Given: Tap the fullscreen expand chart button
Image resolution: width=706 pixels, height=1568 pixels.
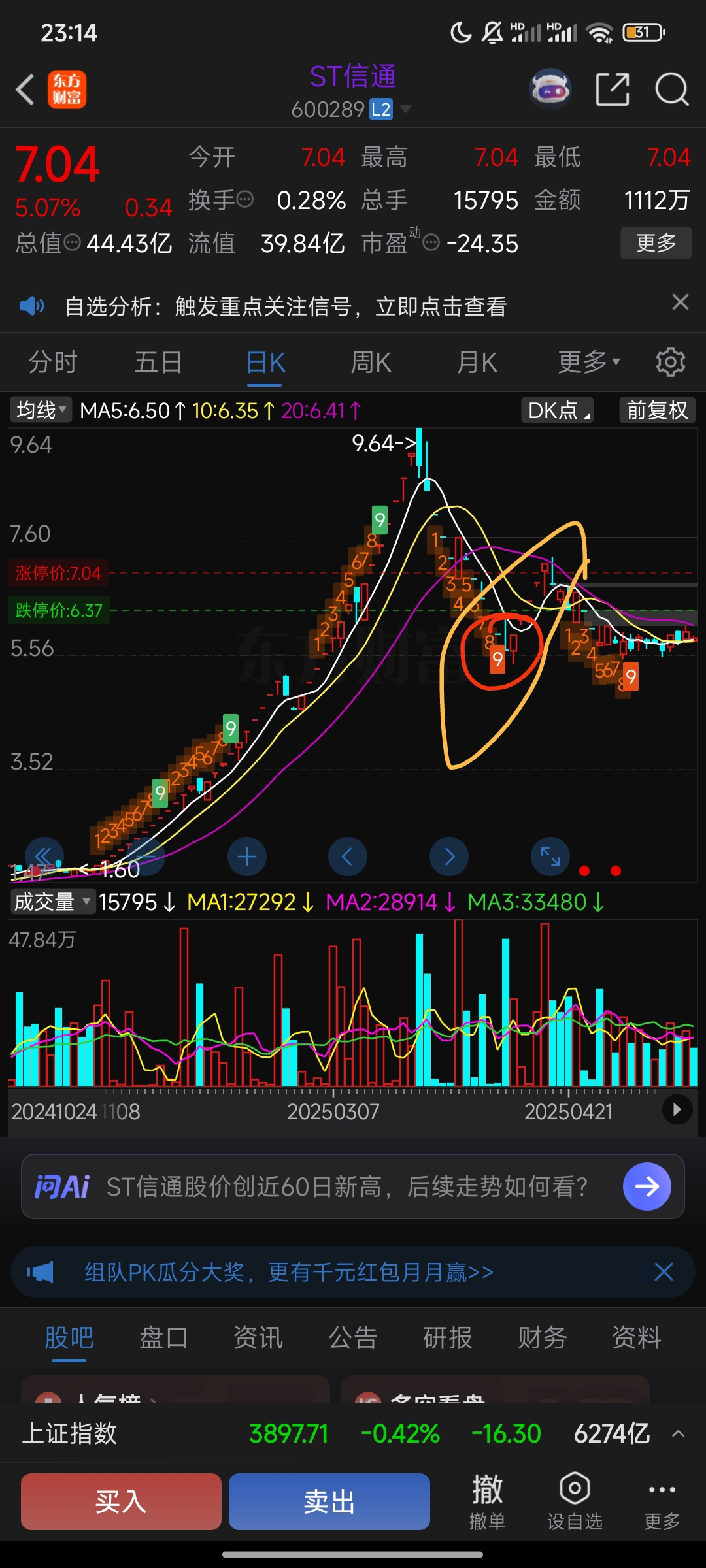Looking at the screenshot, I should click(x=550, y=857).
